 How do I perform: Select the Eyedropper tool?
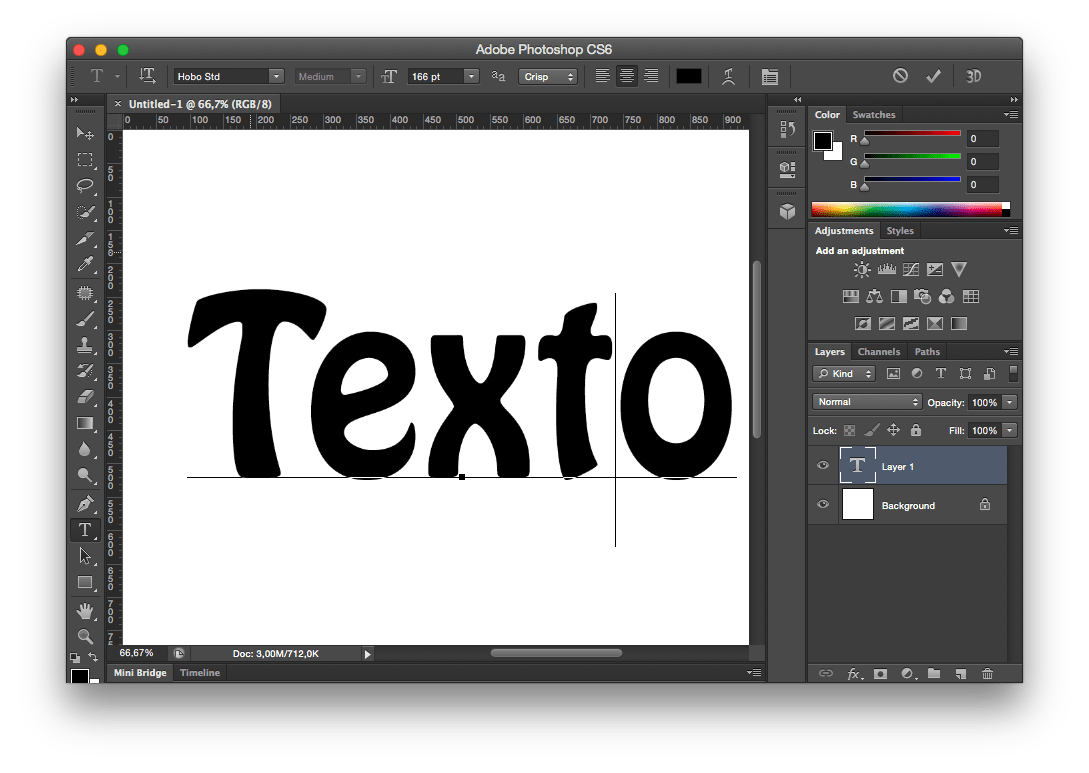click(85, 264)
